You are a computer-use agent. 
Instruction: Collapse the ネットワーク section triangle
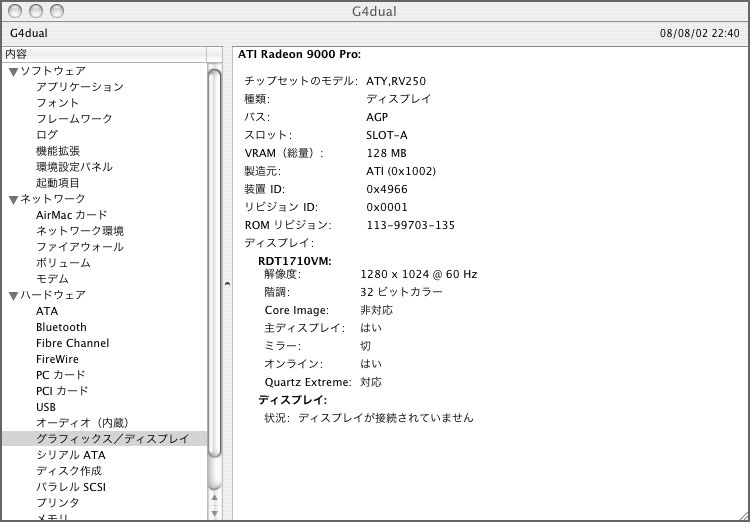tap(14, 200)
